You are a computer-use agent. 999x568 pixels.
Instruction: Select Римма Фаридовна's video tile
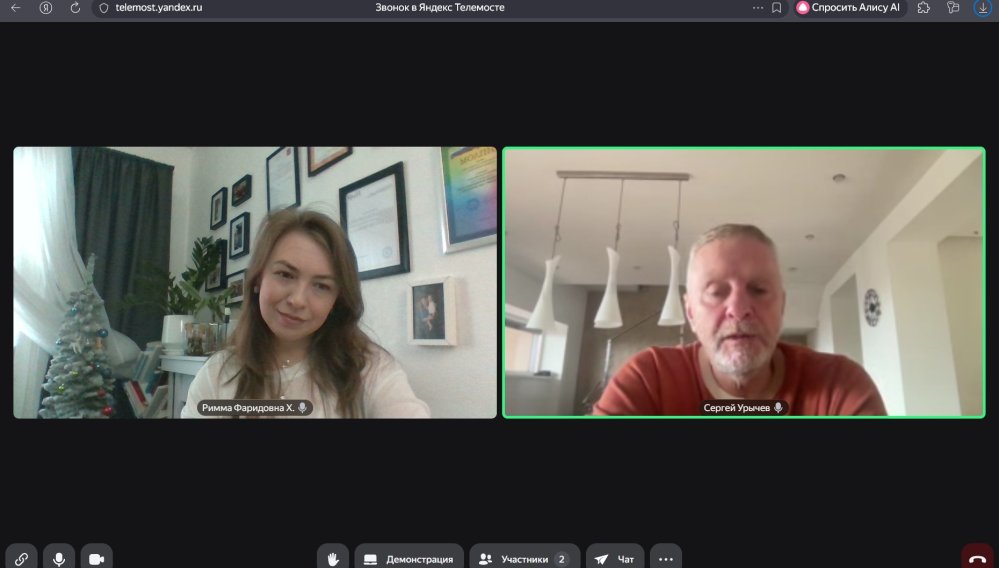(x=255, y=282)
